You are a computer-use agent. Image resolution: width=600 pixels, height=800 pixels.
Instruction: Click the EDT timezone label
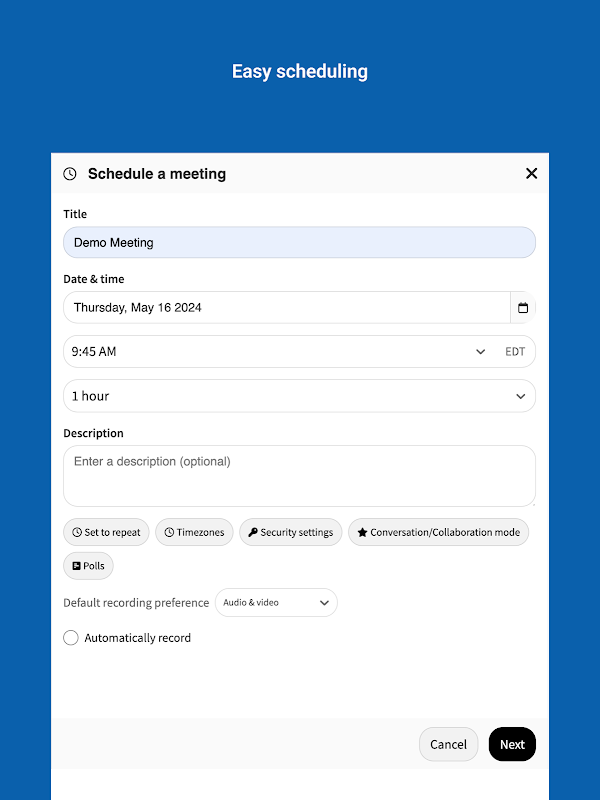pos(515,352)
